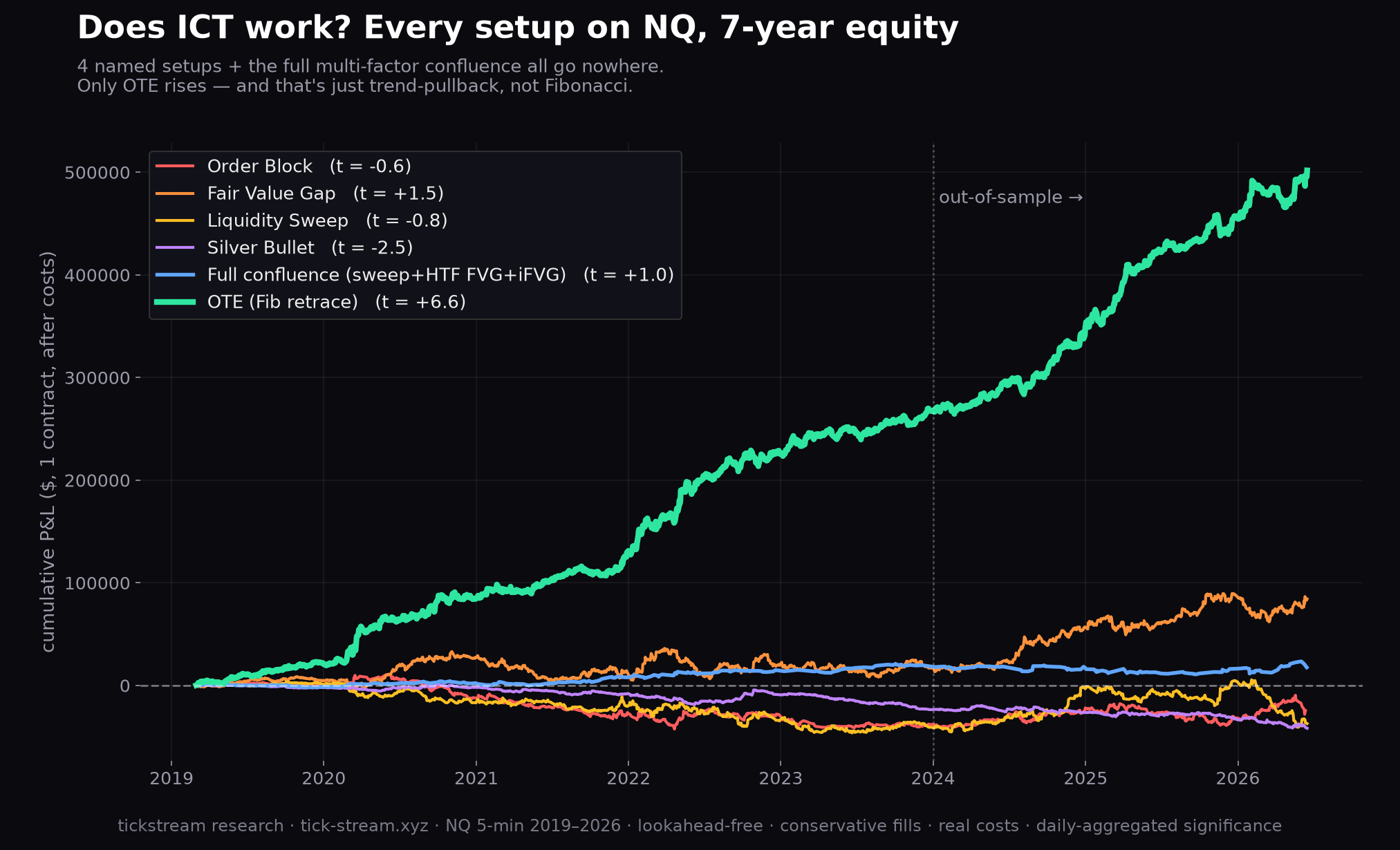Click the green OTE legend swatch
This screenshot has height=850, width=1400.
(x=175, y=302)
